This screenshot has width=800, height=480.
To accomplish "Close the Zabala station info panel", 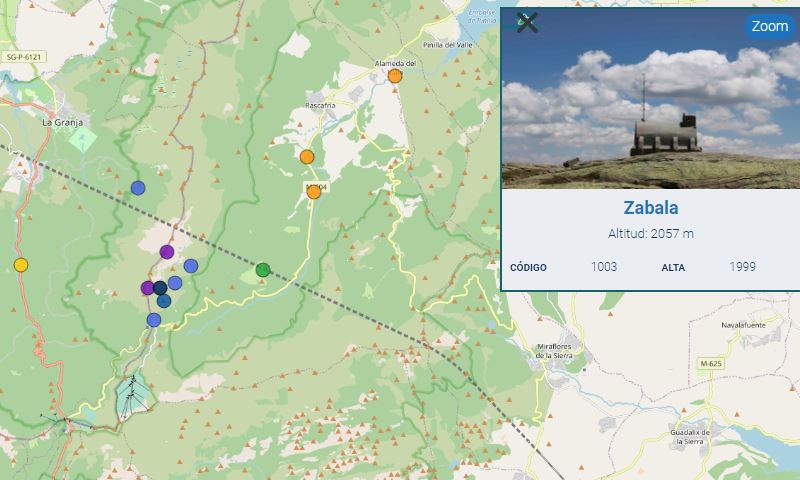I will [x=527, y=23].
